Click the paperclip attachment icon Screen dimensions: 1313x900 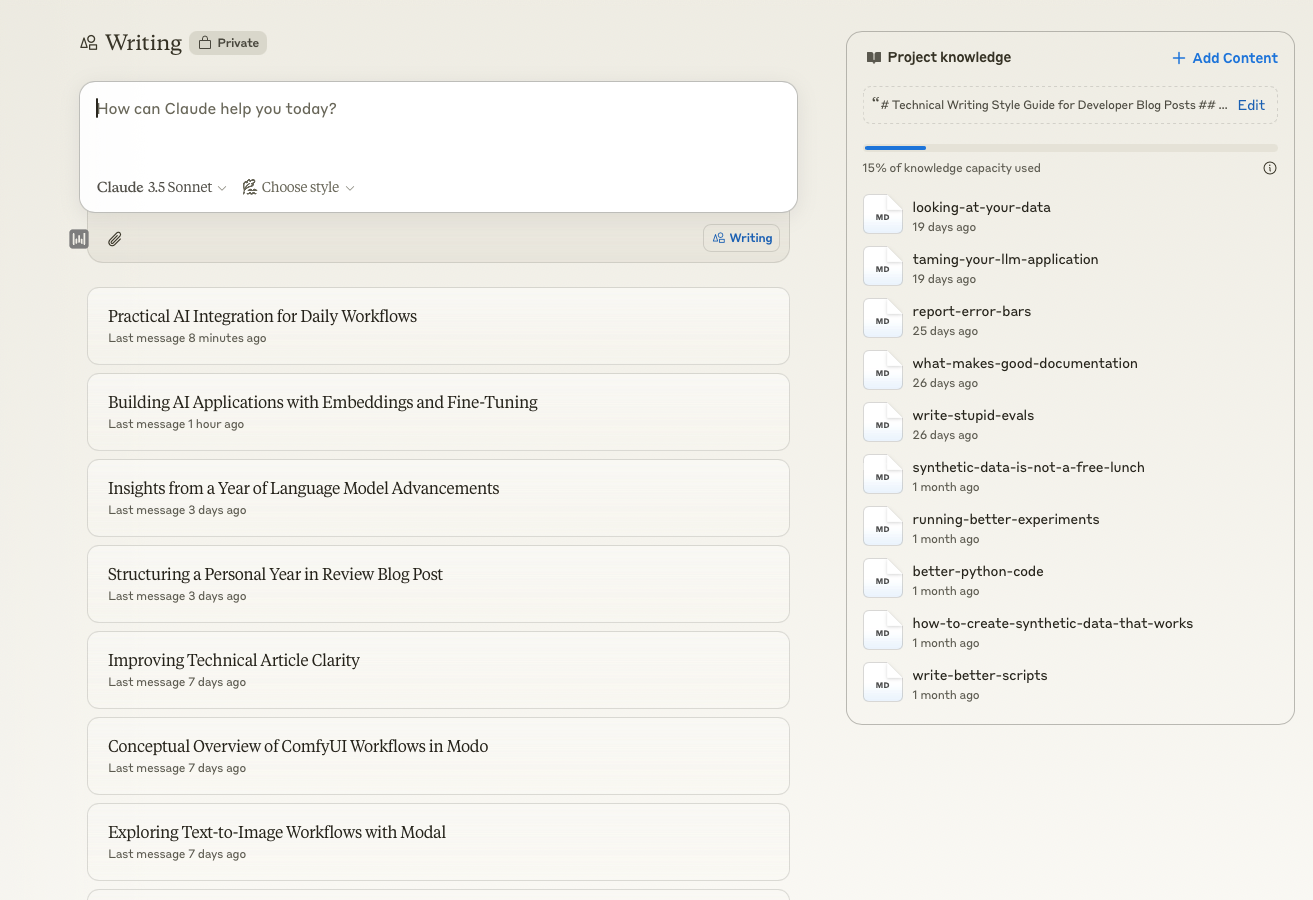115,239
